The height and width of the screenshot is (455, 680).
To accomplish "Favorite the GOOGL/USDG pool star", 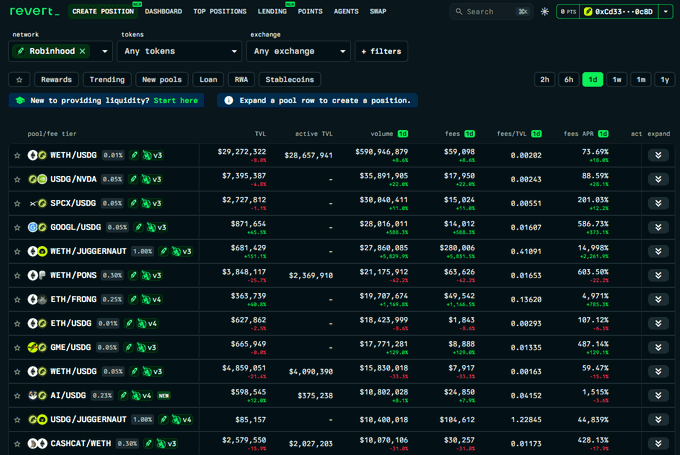I will 17,227.
